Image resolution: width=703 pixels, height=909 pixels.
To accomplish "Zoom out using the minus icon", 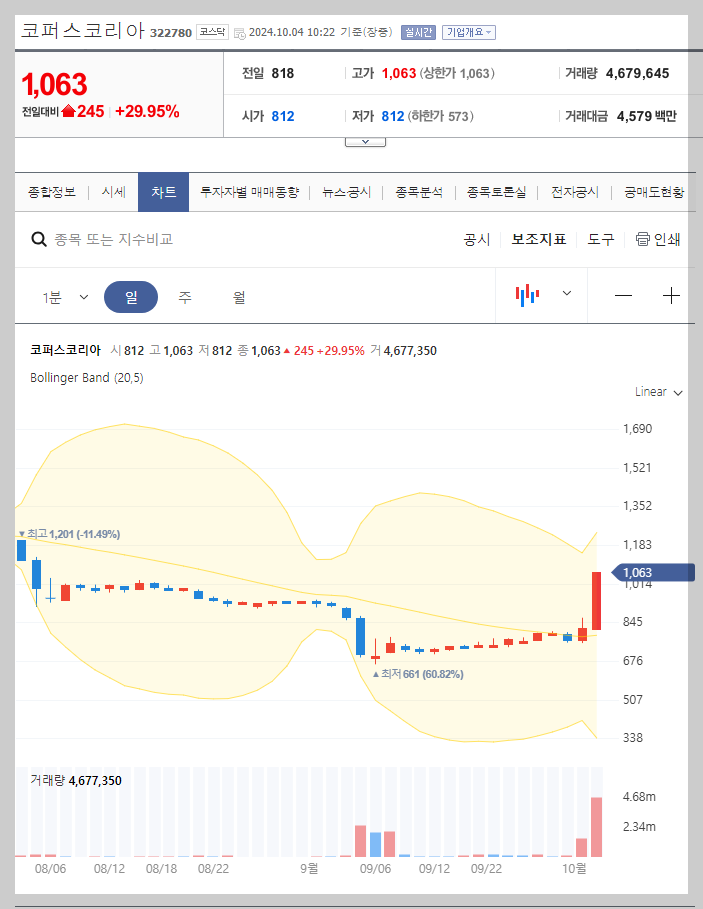I will pyautogui.click(x=623, y=295).
